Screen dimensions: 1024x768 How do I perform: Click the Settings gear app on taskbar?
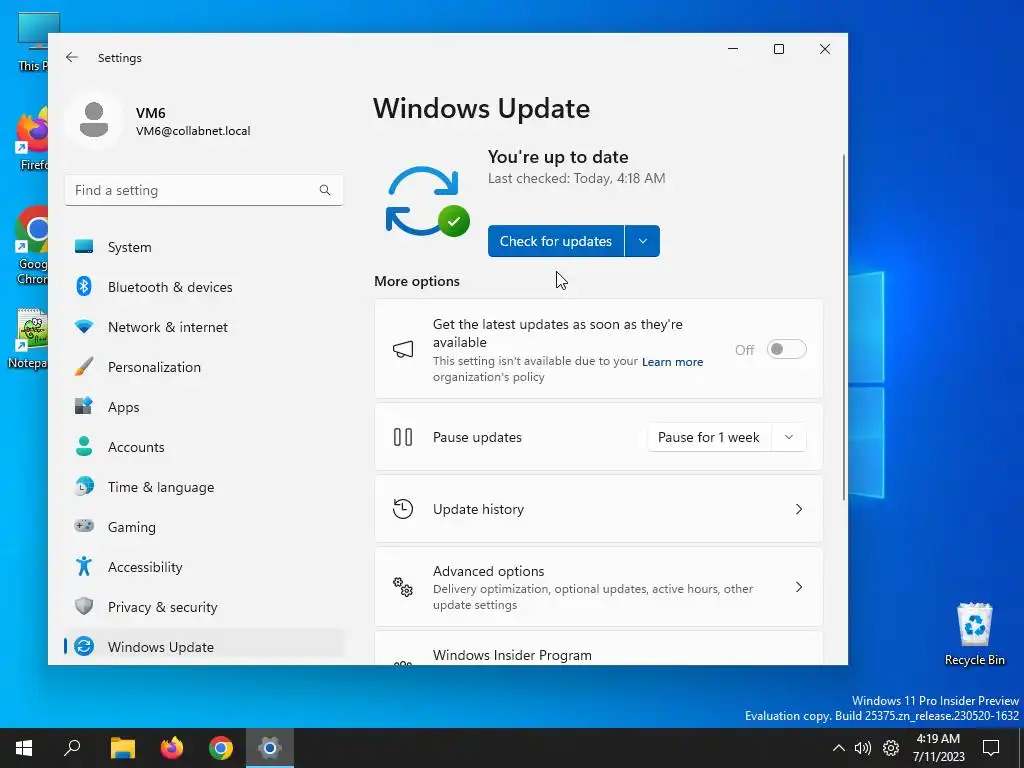pos(270,747)
